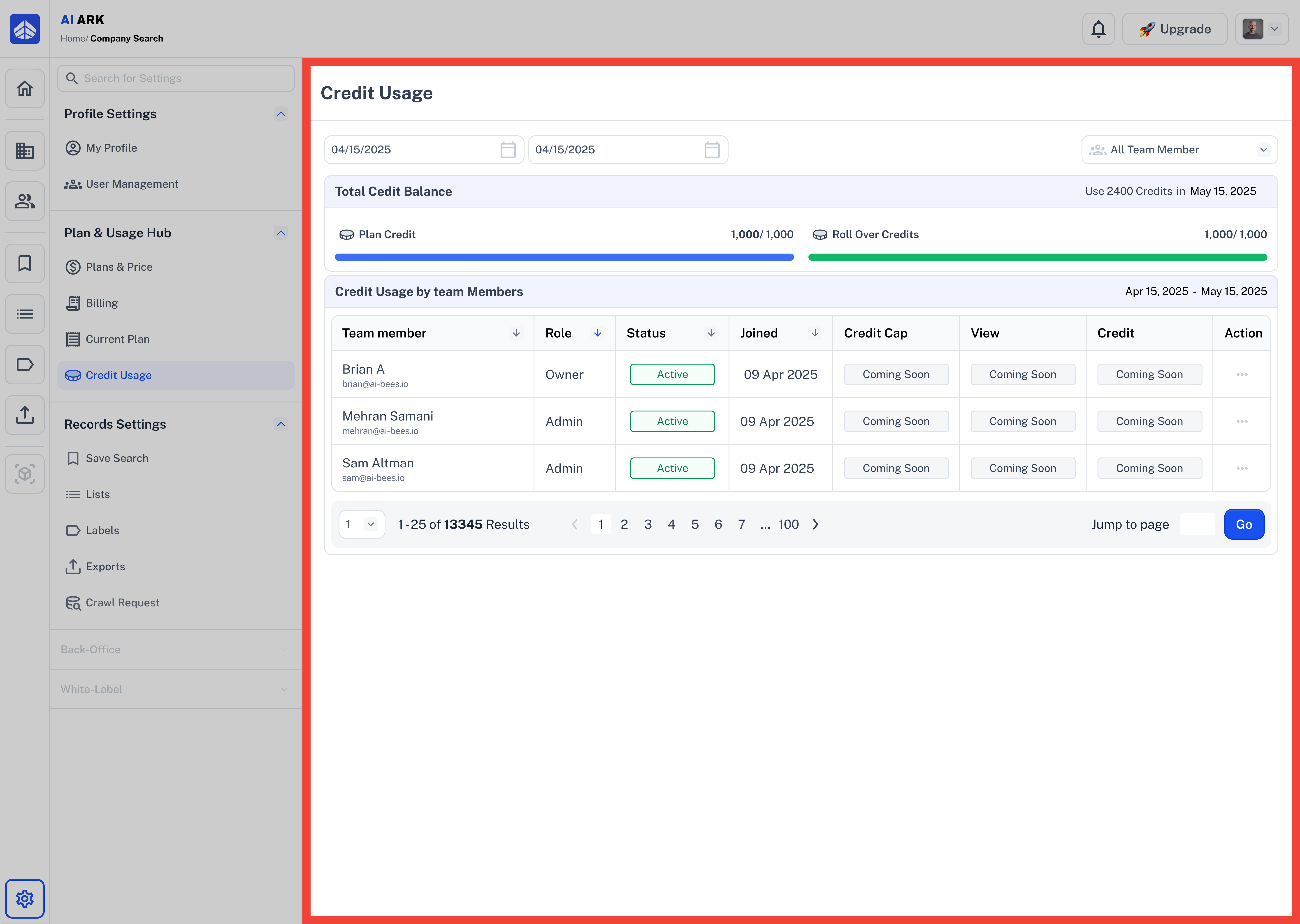This screenshot has width=1300, height=924.
Task: Click the Go button
Action: tap(1244, 524)
